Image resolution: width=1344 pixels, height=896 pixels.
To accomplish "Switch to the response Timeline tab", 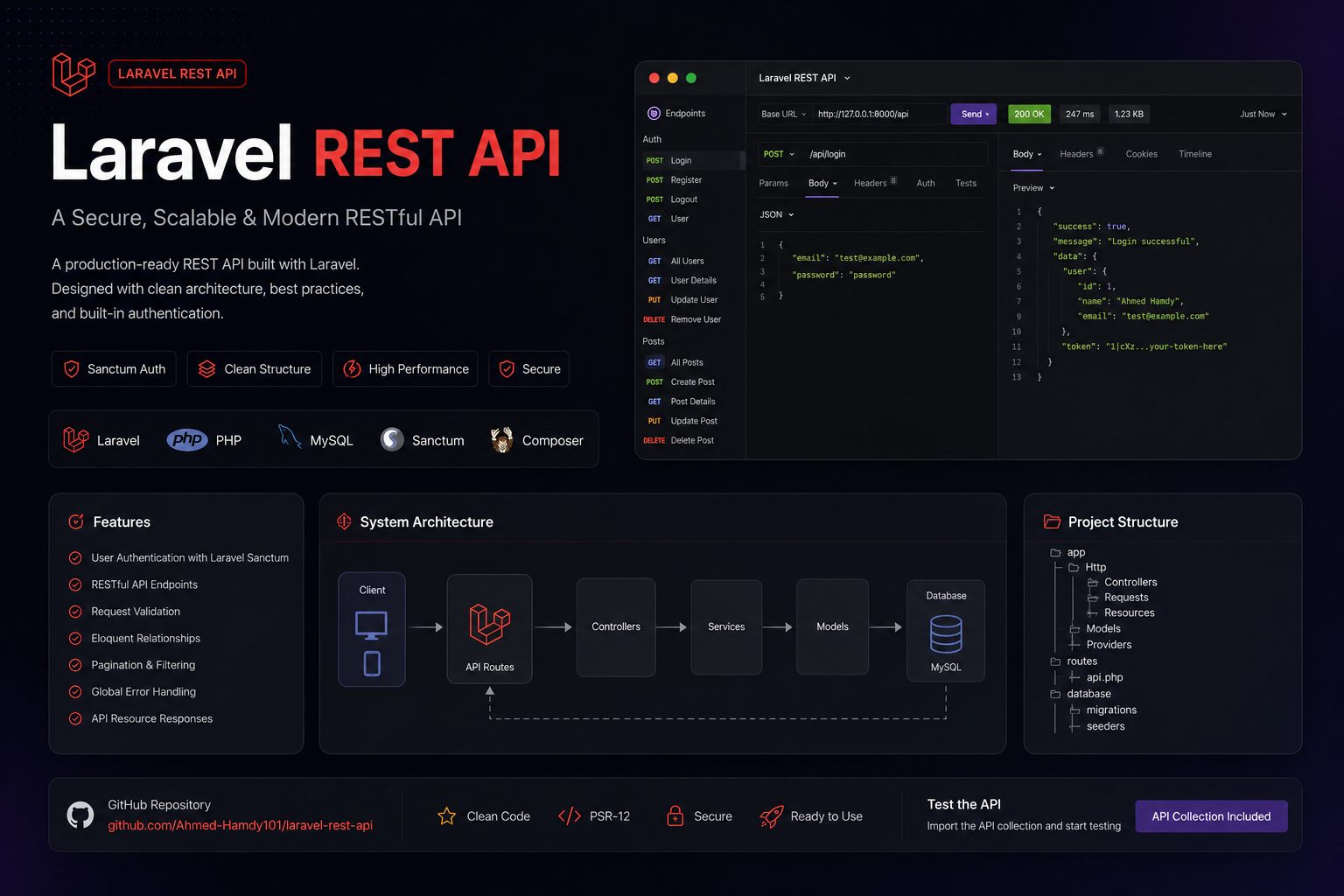I will pos(1194,154).
